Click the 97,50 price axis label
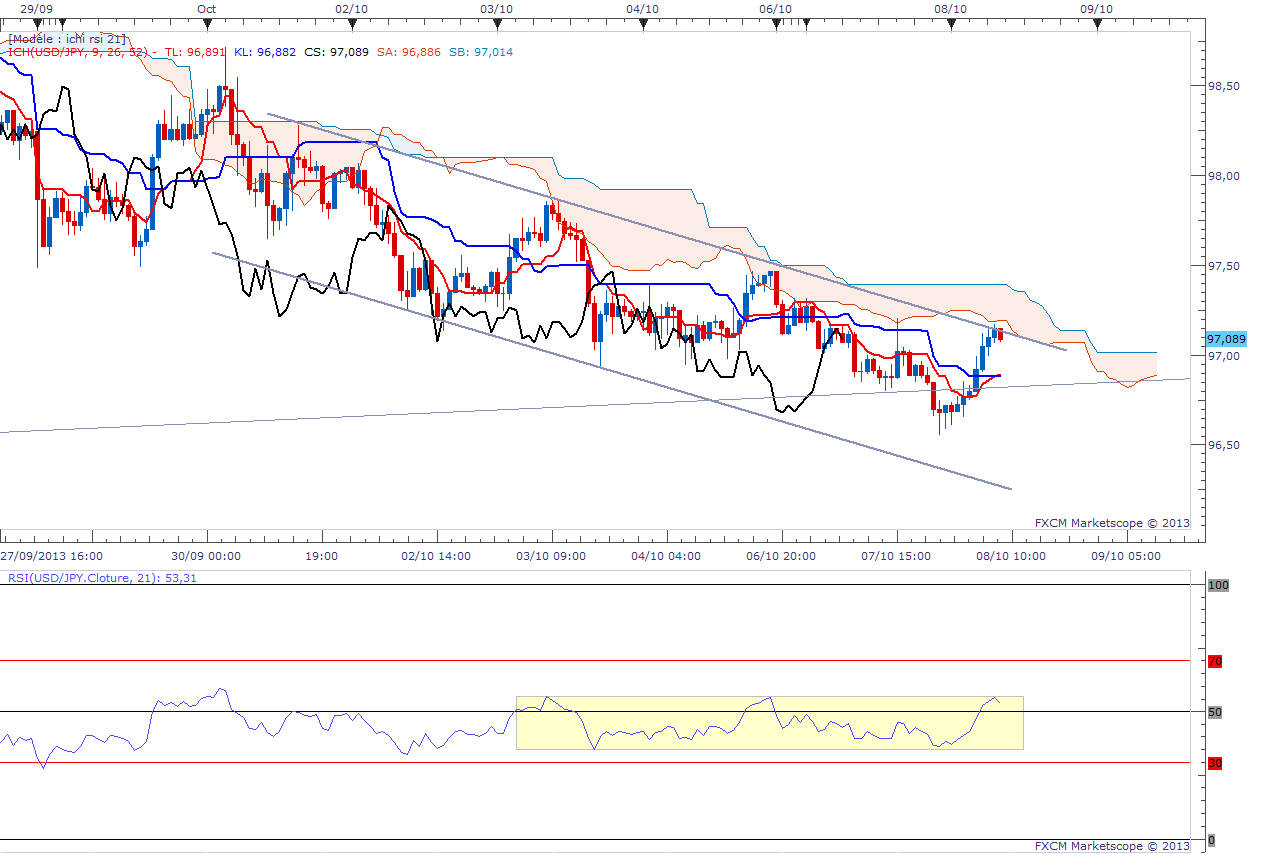The width and height of the screenshot is (1263, 854). pos(1224,266)
